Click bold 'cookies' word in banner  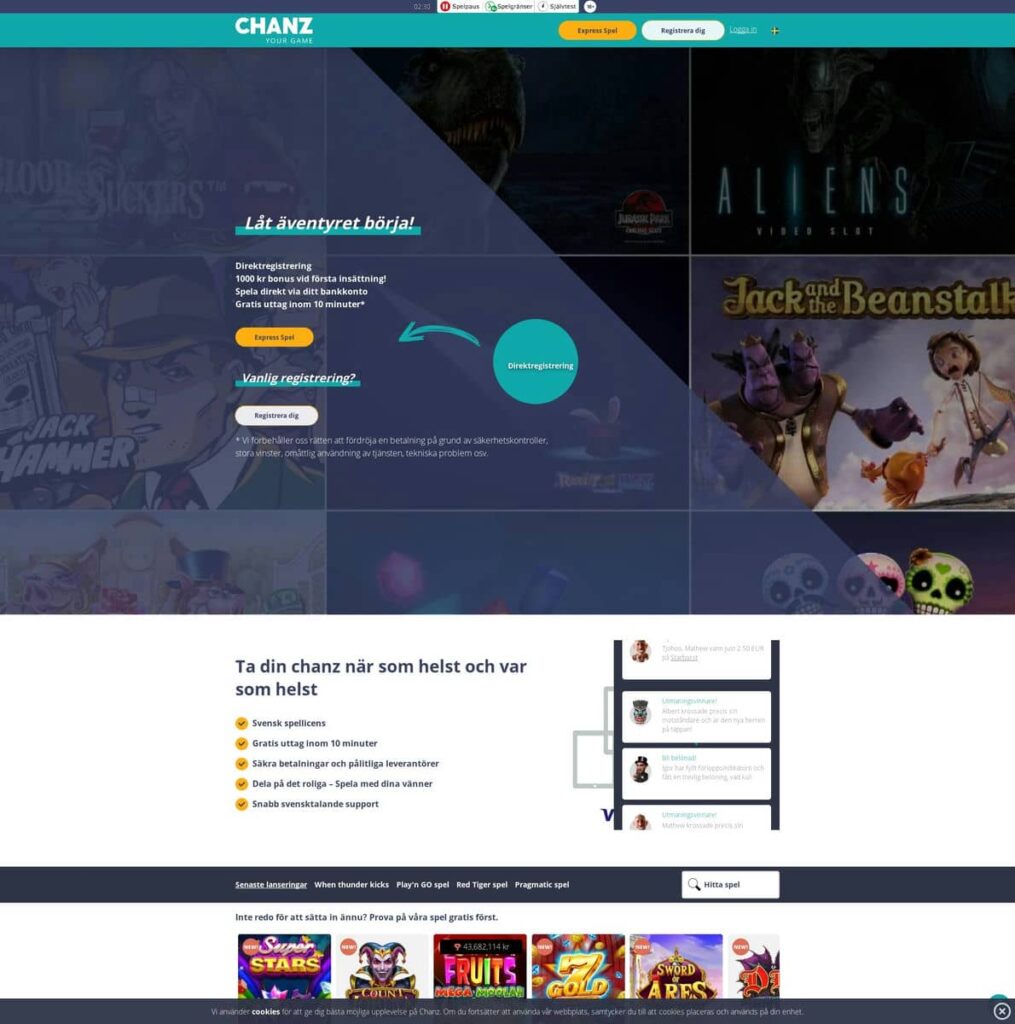265,1012
